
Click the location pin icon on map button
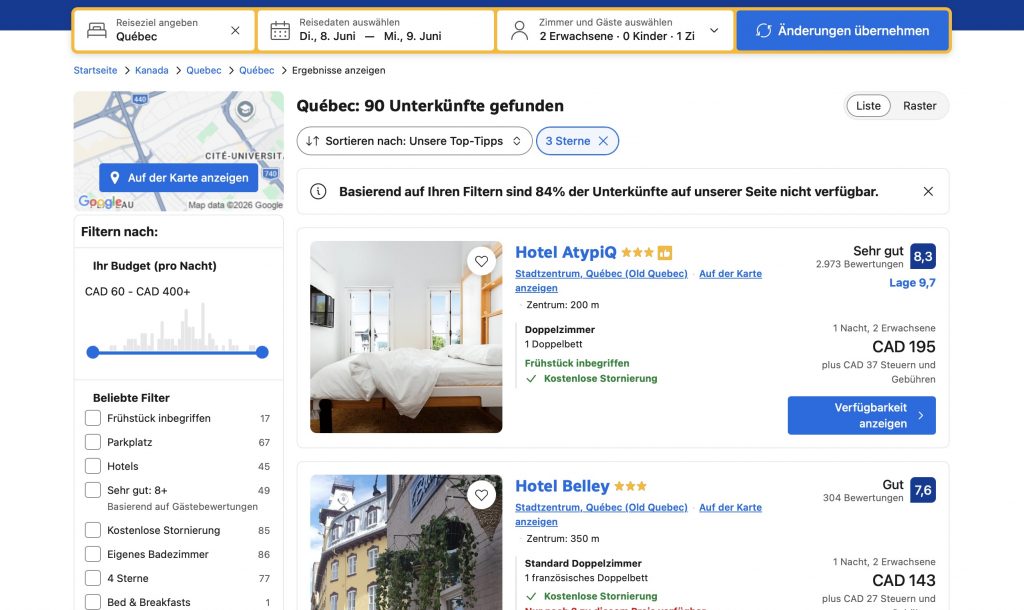click(115, 178)
